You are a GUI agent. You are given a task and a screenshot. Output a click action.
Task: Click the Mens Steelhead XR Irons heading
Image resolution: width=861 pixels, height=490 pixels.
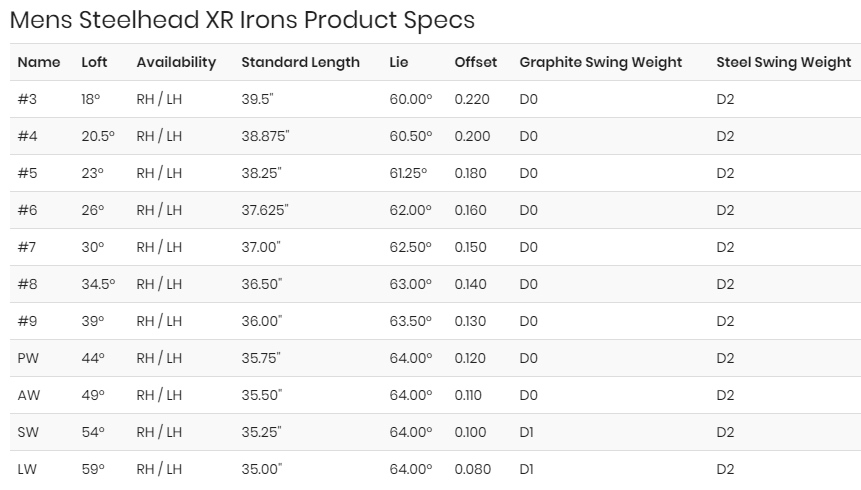(241, 19)
